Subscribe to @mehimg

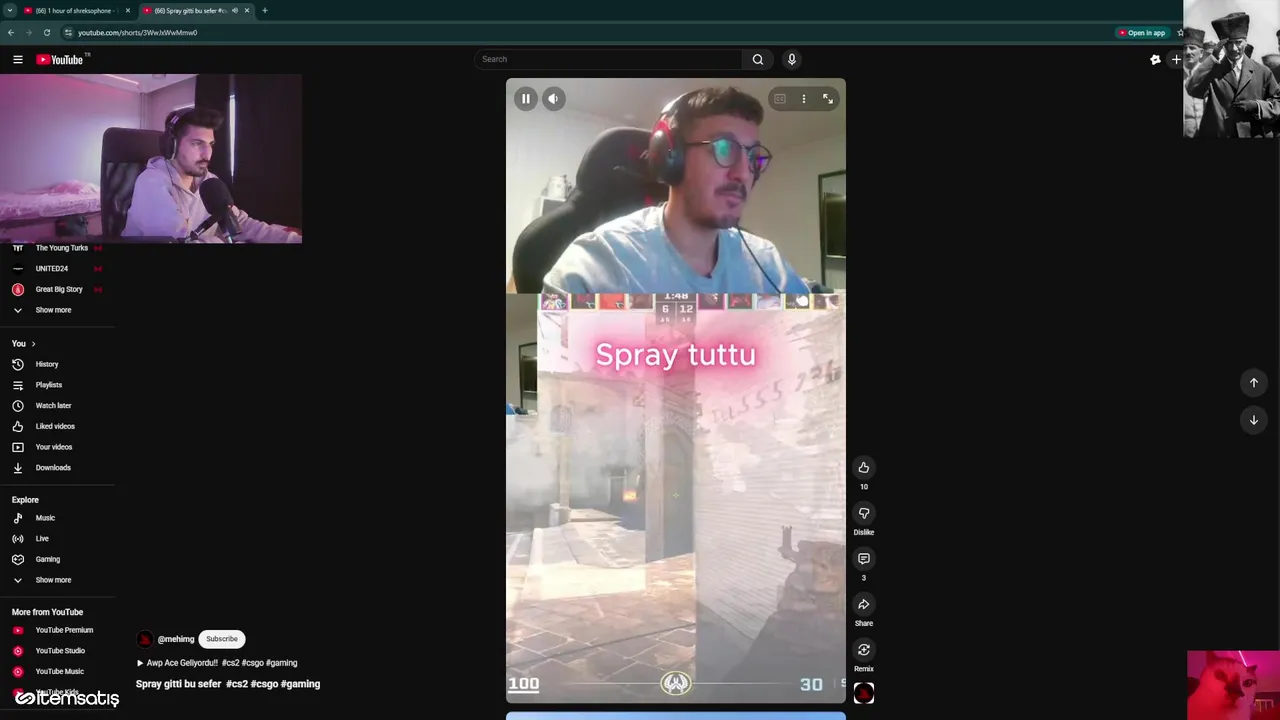[222, 639]
